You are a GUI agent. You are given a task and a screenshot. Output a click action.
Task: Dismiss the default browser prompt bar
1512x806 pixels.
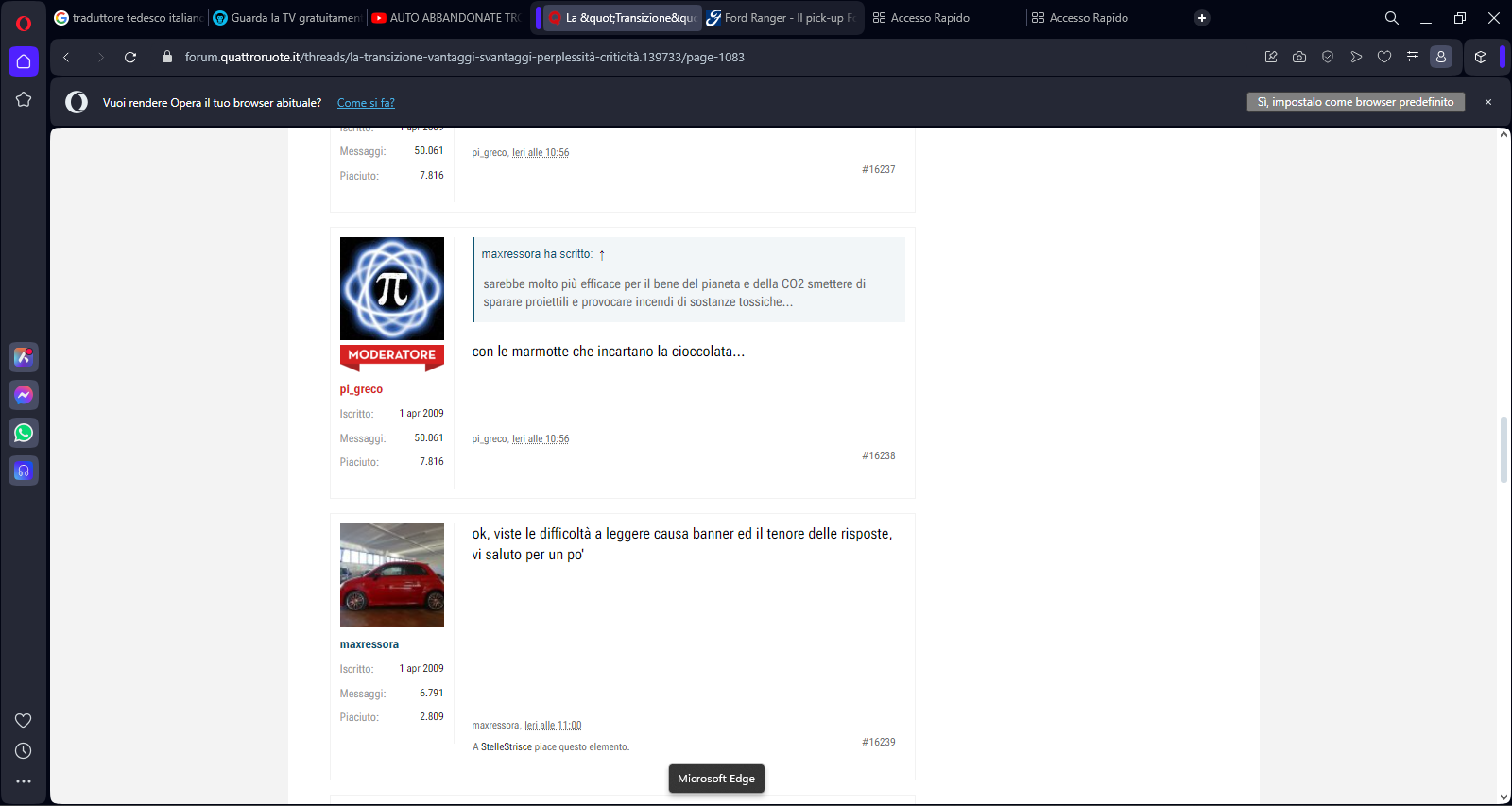1488,102
